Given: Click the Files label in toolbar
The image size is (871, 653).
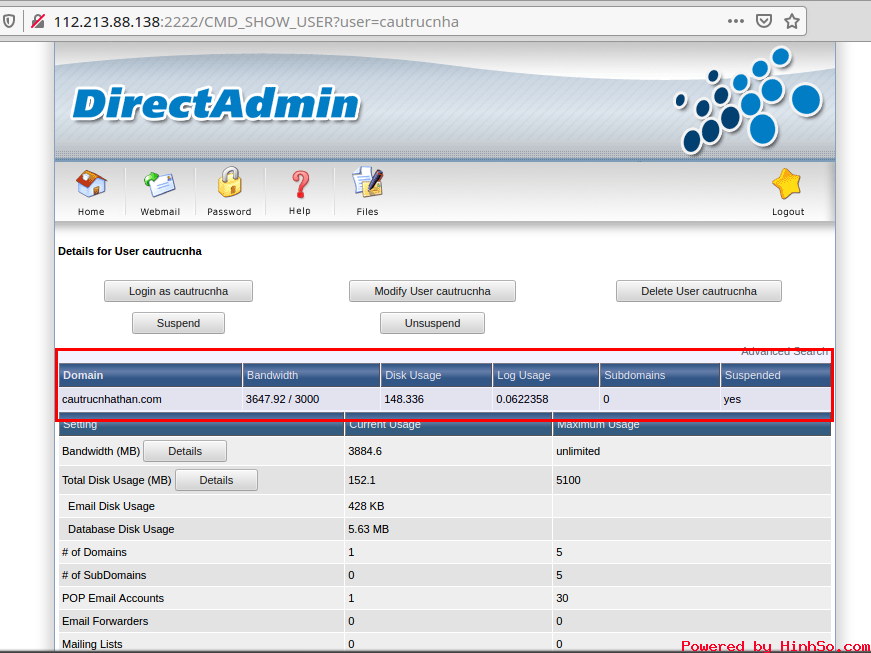Looking at the screenshot, I should (367, 212).
